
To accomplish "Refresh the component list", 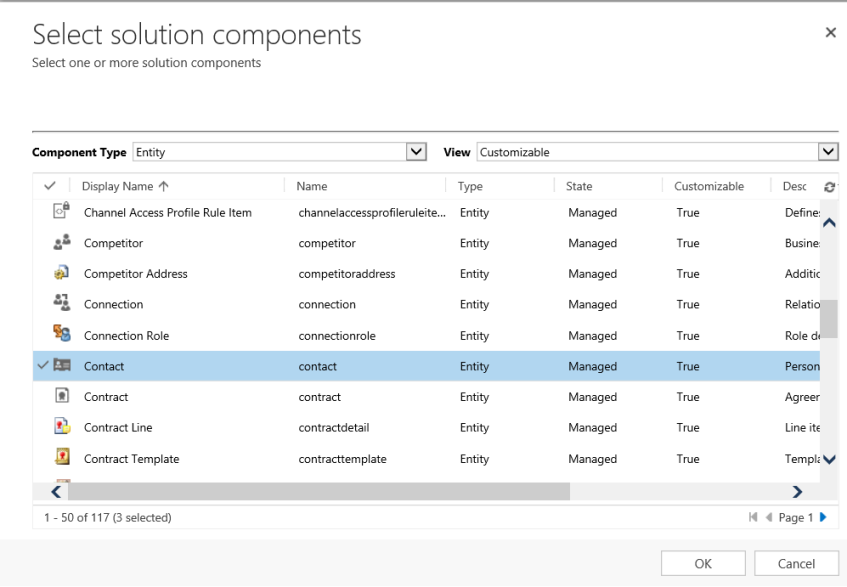I will click(x=828, y=186).
